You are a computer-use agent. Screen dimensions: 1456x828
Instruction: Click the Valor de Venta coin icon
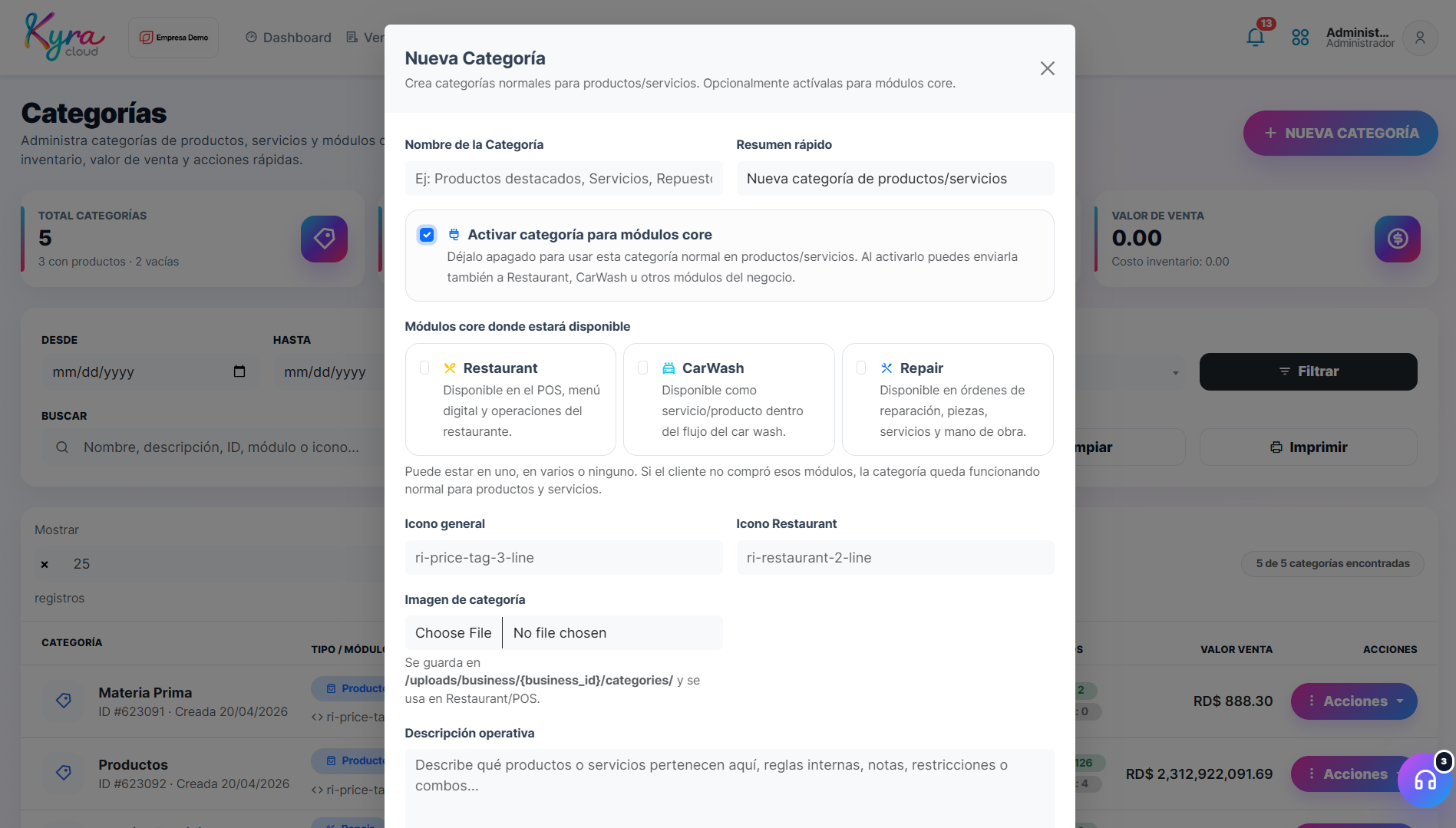click(1397, 239)
